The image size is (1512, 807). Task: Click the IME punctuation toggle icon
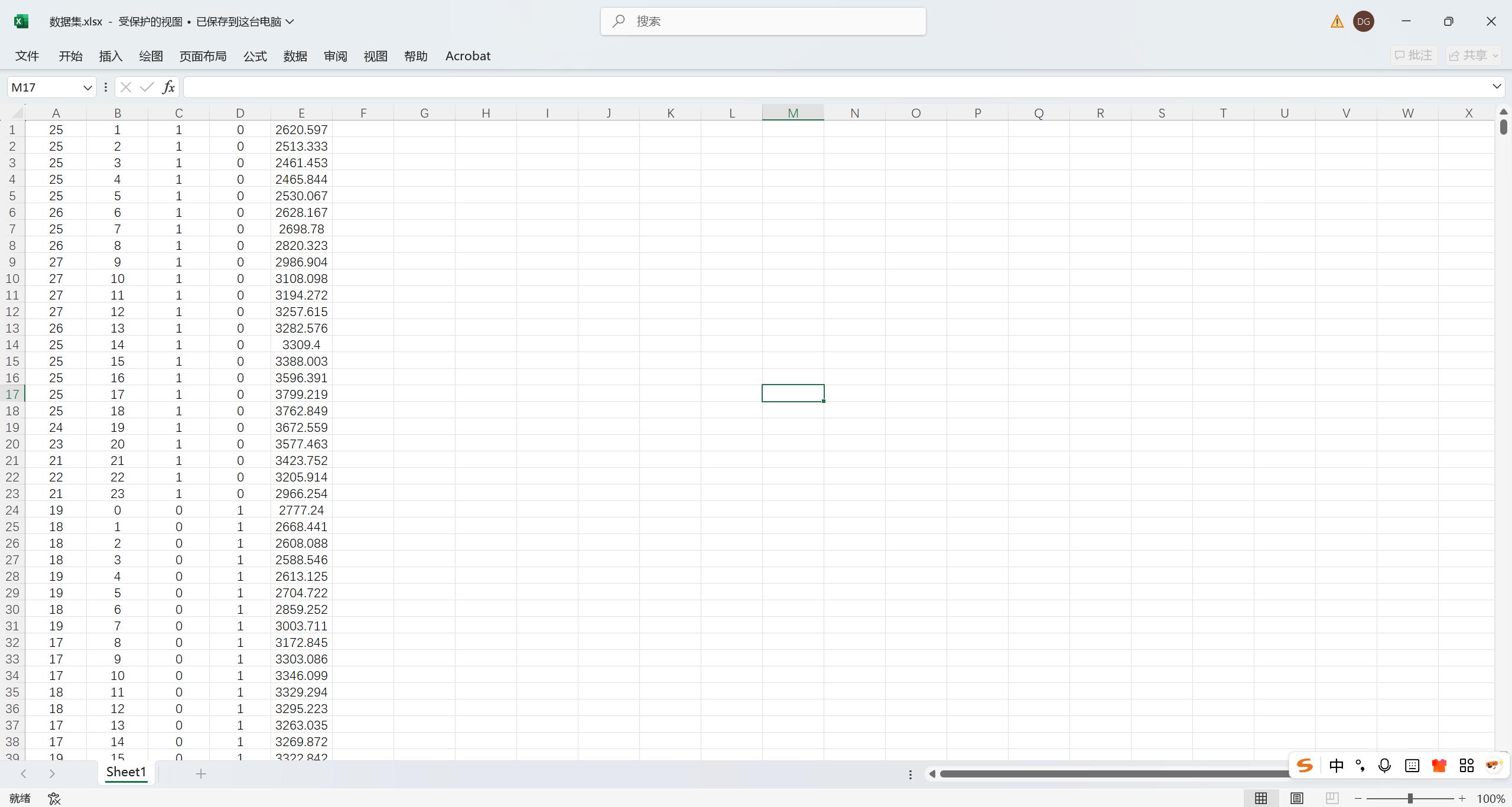coord(1360,766)
